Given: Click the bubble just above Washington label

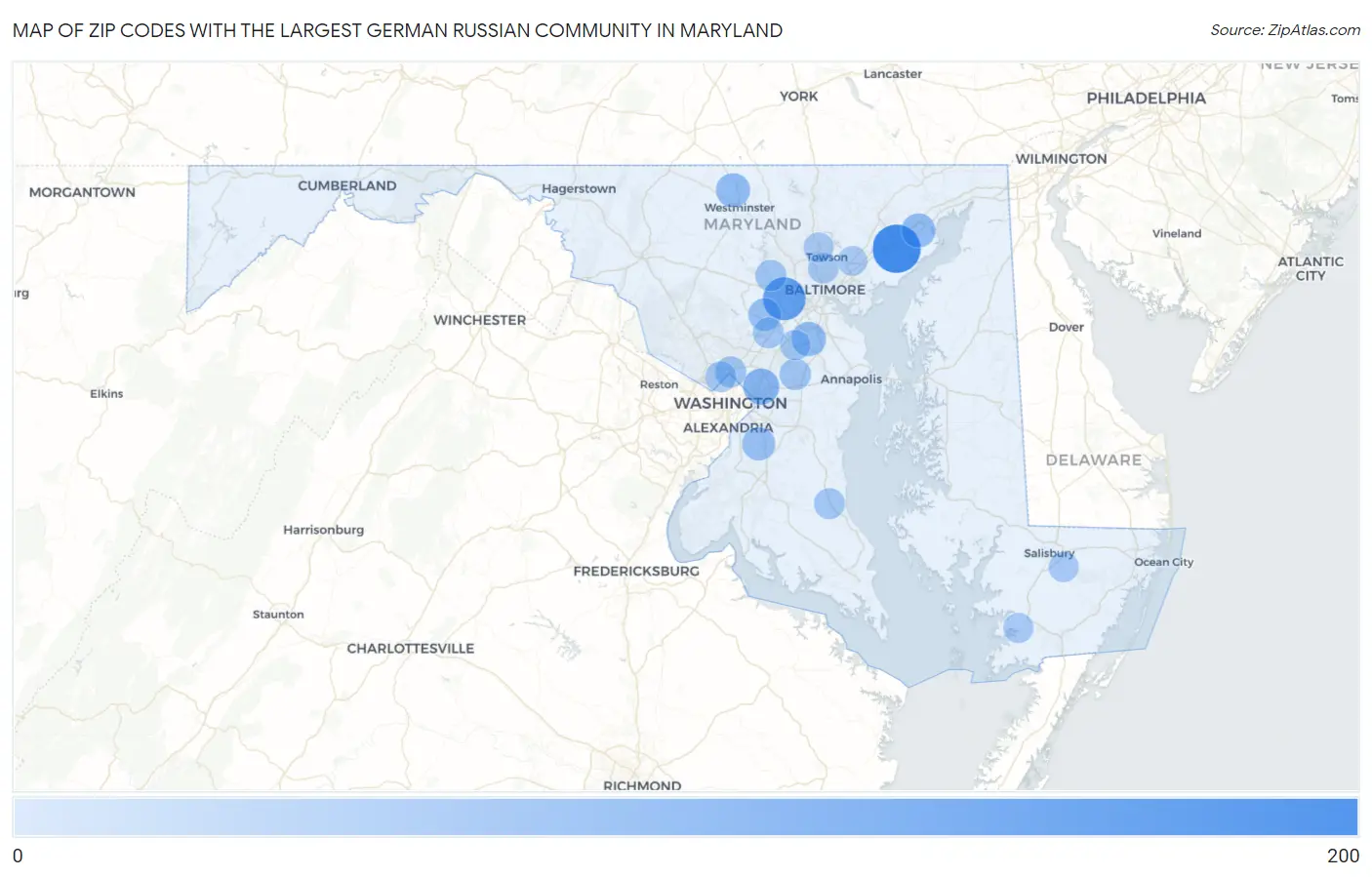Looking at the screenshot, I should click(x=761, y=386).
